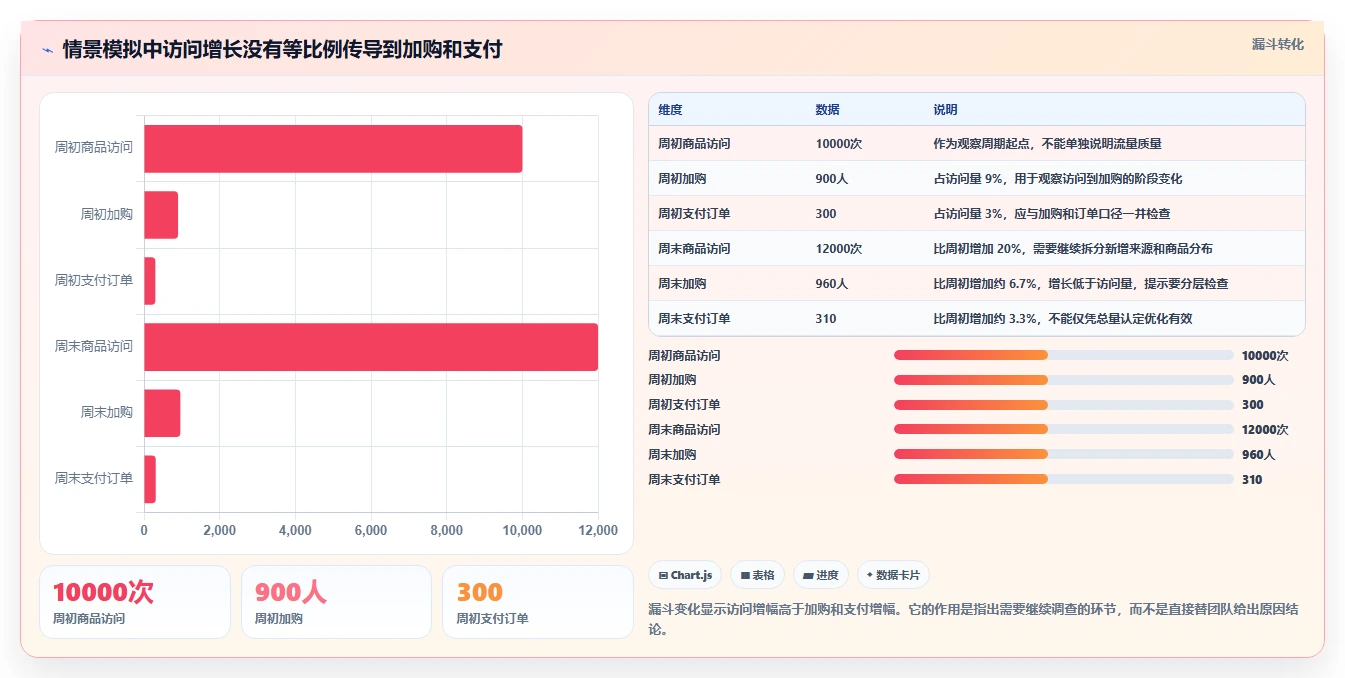Click the 周初支付订单 progress bar
Viewport: 1345px width, 678px height.
click(x=1064, y=405)
